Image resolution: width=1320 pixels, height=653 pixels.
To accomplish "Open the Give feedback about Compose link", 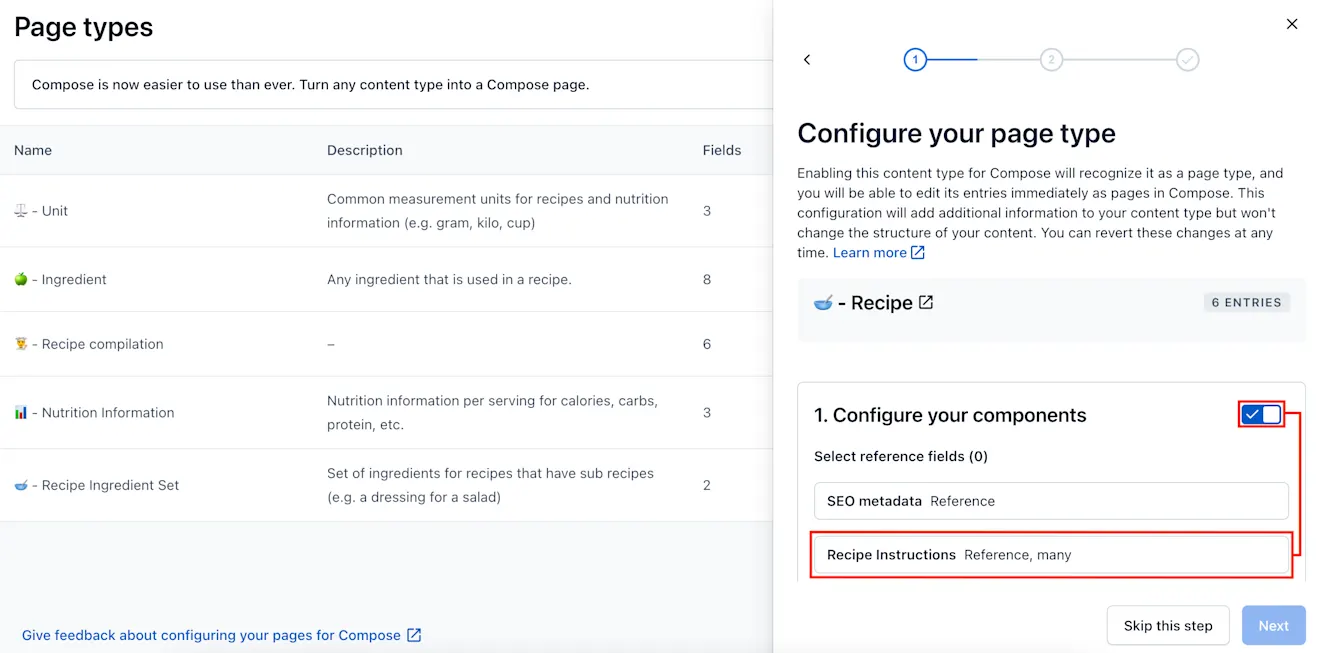I will [211, 635].
